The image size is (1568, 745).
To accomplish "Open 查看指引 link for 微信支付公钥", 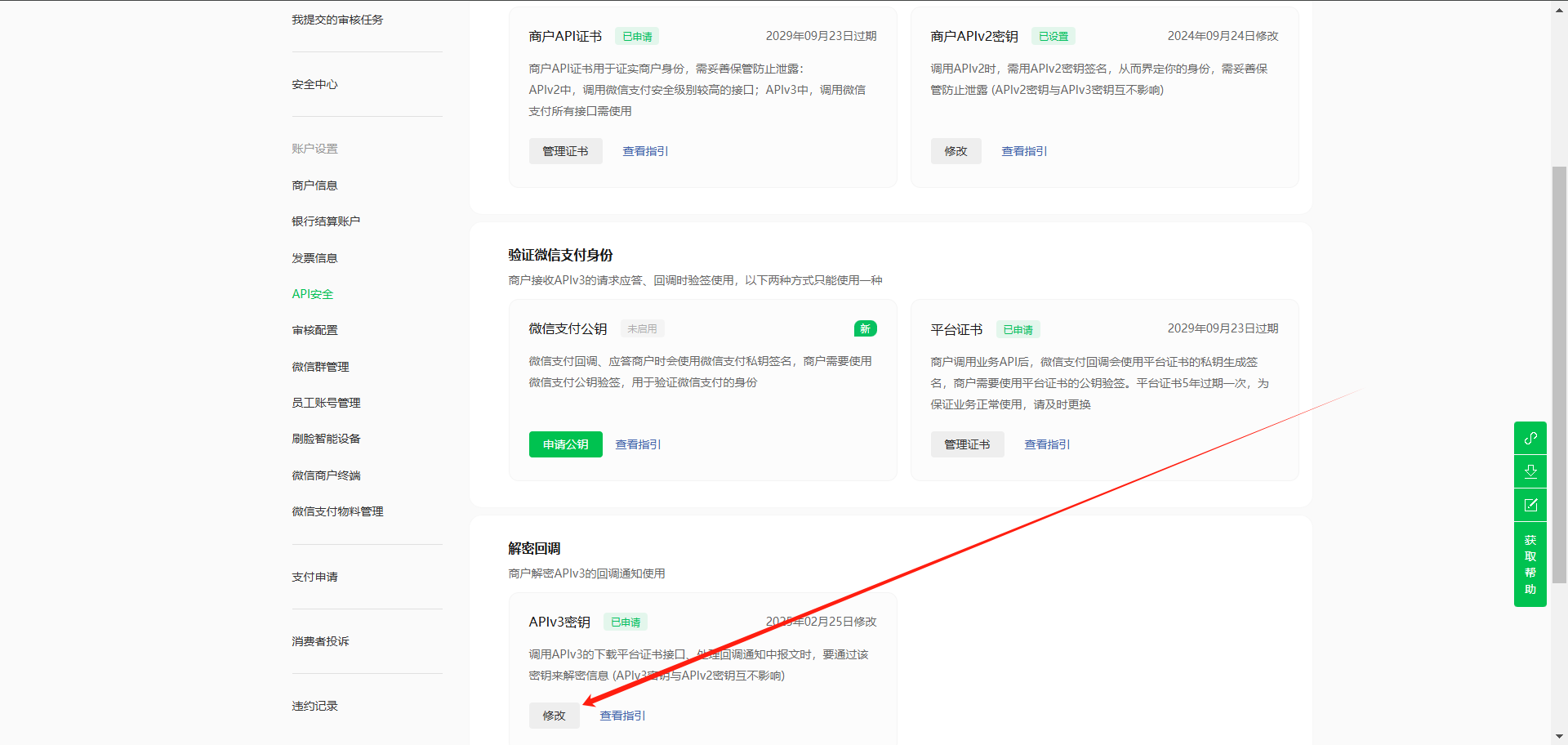I will pos(638,444).
